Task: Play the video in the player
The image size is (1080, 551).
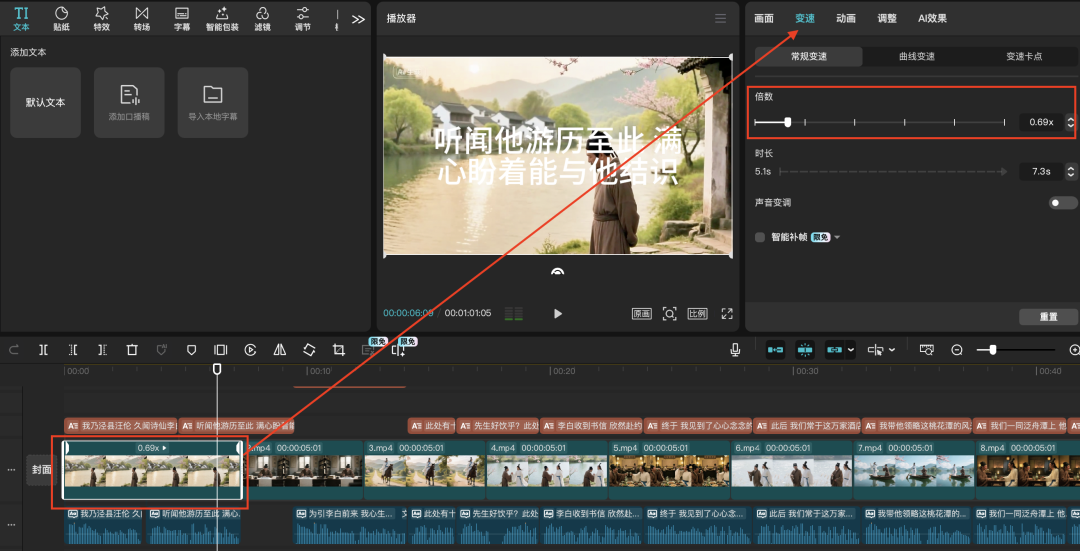Action: pyautogui.click(x=558, y=313)
